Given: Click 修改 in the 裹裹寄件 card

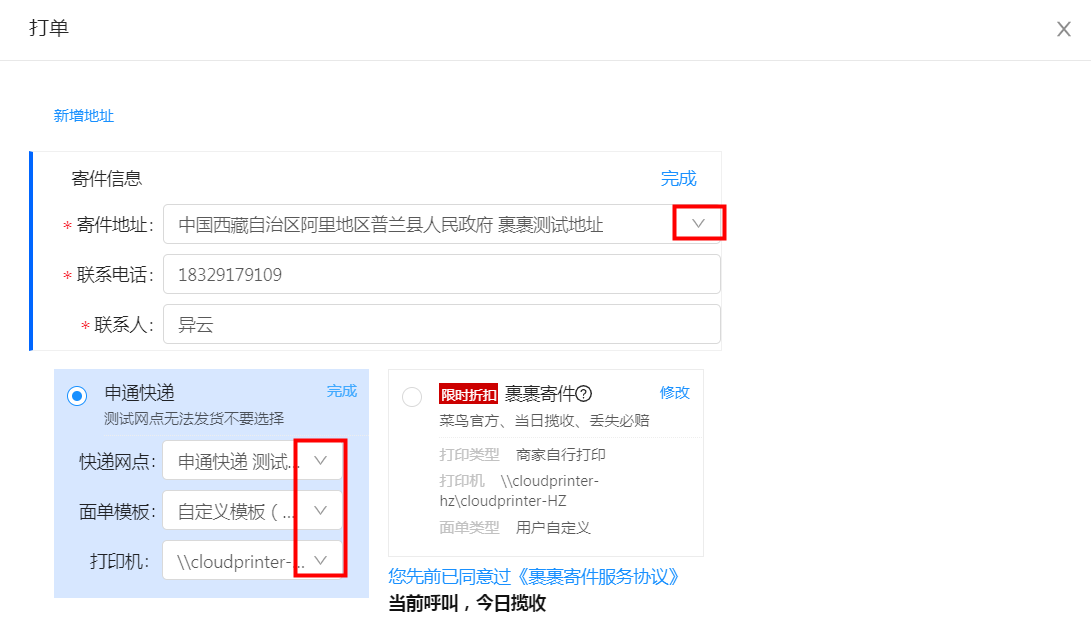Looking at the screenshot, I should [x=674, y=393].
